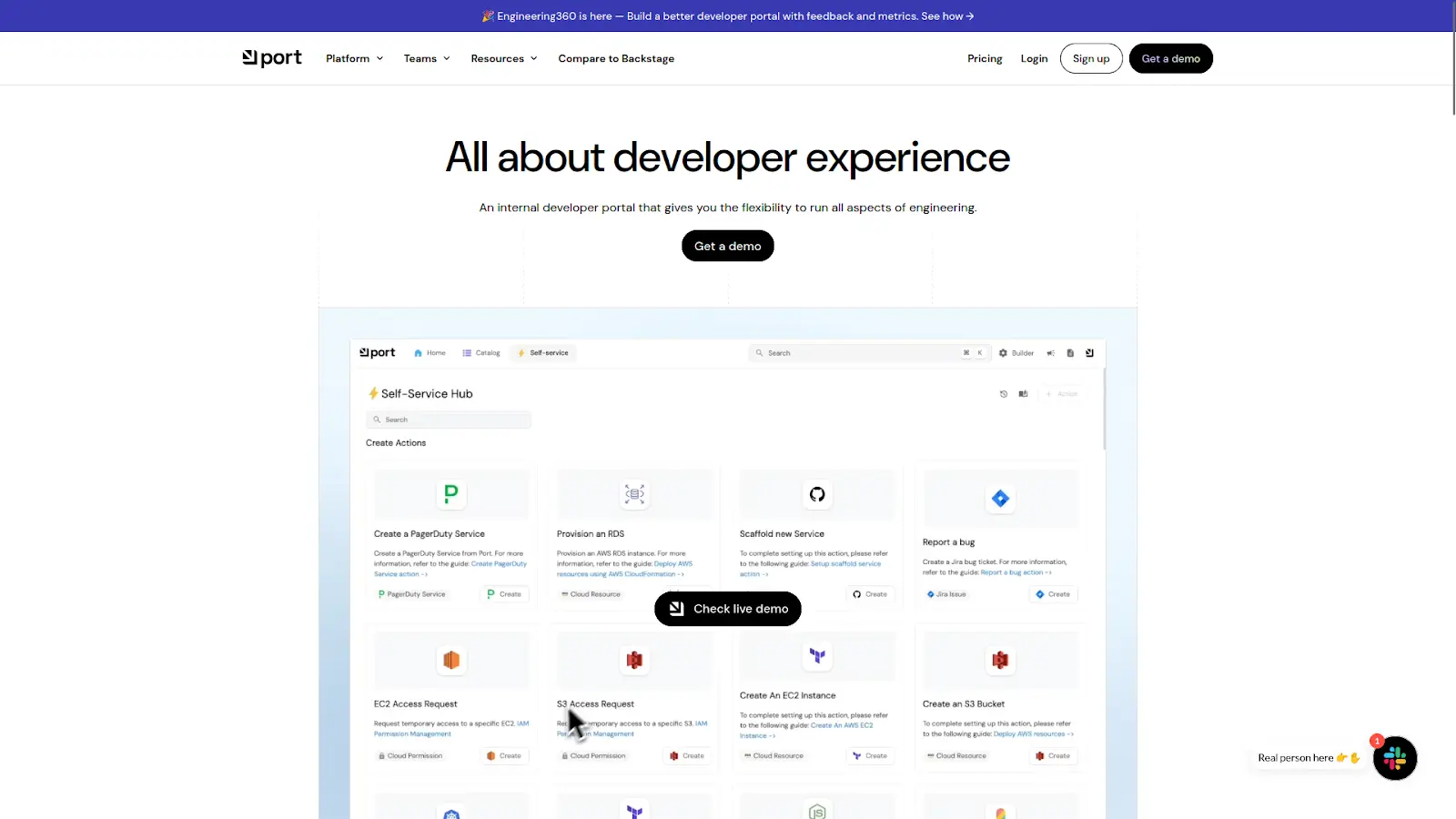Click the megaphone icon in the demo toolbar
Image resolution: width=1456 pixels, height=819 pixels.
click(x=1050, y=353)
